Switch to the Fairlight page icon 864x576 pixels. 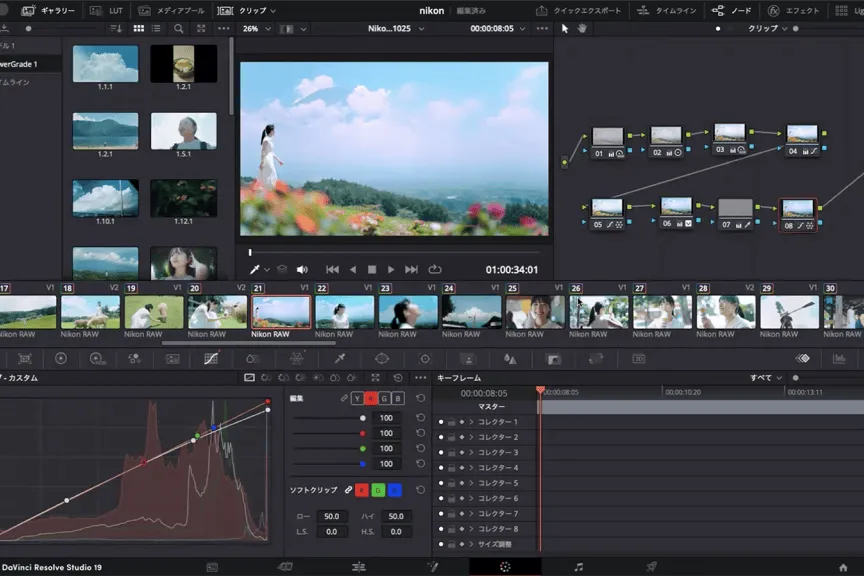click(578, 567)
